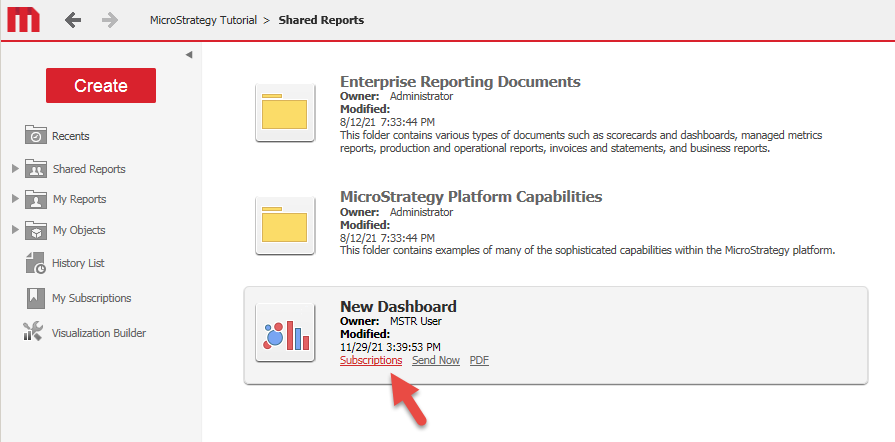Click the forward navigation arrow
895x442 pixels.
(x=110, y=20)
